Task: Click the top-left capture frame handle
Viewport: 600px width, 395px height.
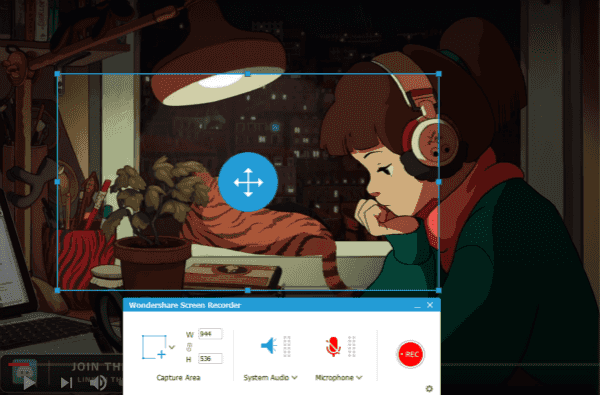Action: tap(57, 73)
